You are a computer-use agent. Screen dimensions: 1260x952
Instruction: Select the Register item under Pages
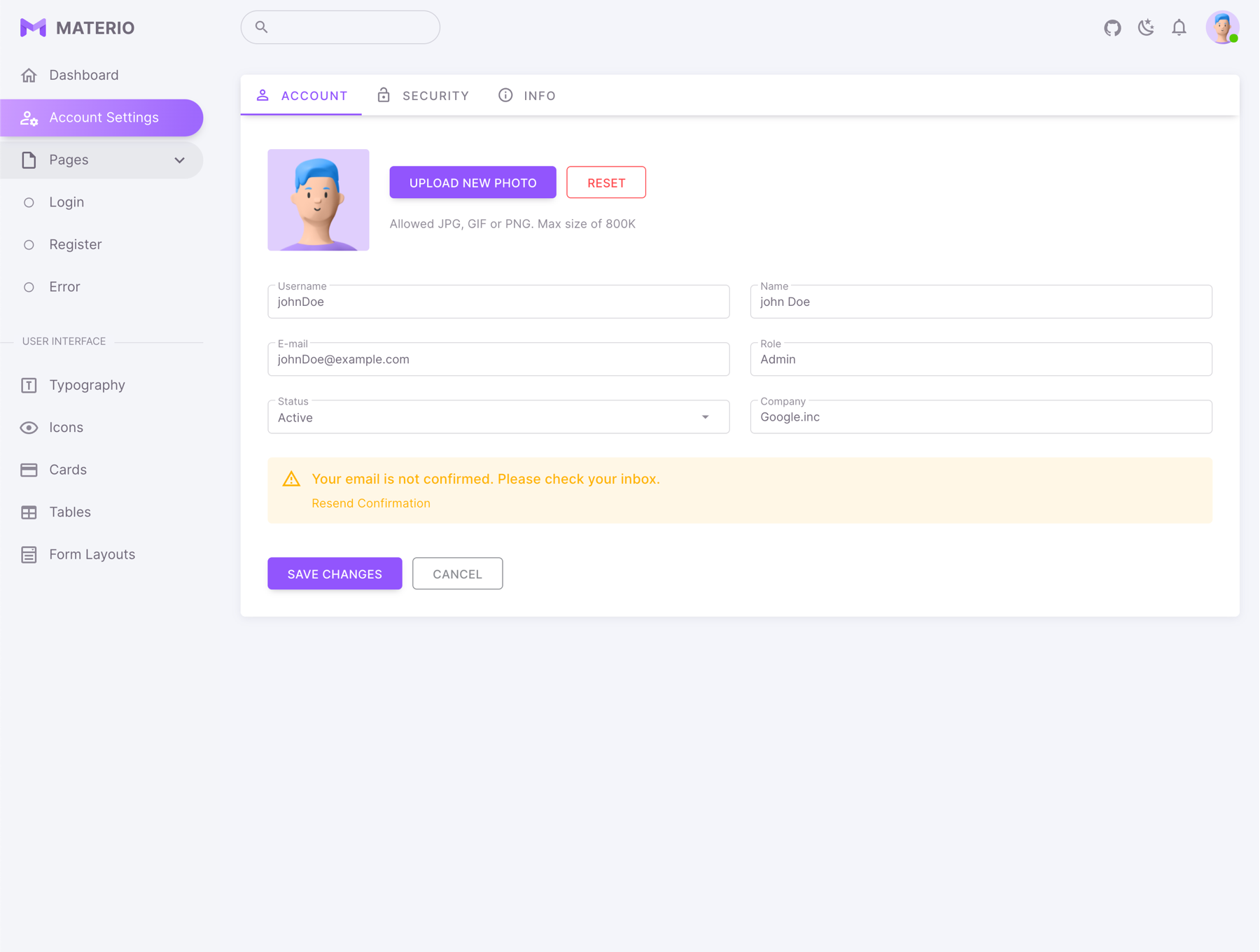point(75,244)
